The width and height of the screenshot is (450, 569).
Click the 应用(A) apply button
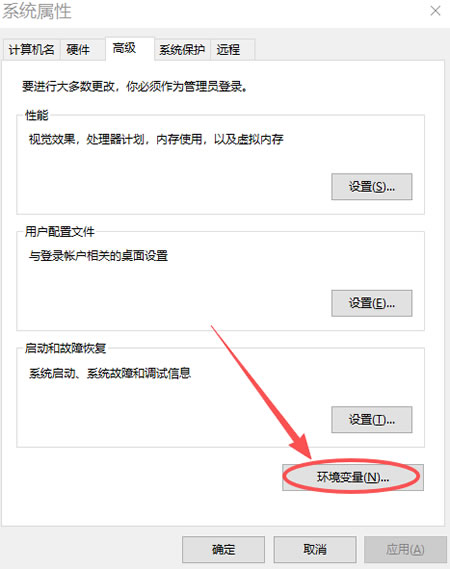coord(405,549)
